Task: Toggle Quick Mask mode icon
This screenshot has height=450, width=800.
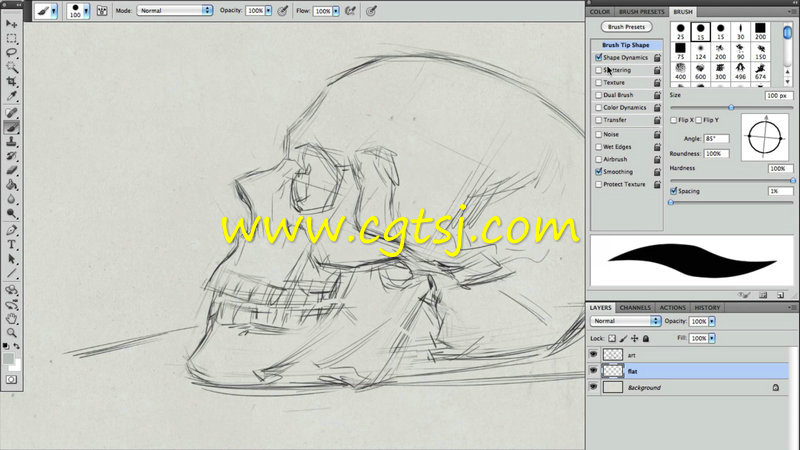Action: pyautogui.click(x=11, y=380)
